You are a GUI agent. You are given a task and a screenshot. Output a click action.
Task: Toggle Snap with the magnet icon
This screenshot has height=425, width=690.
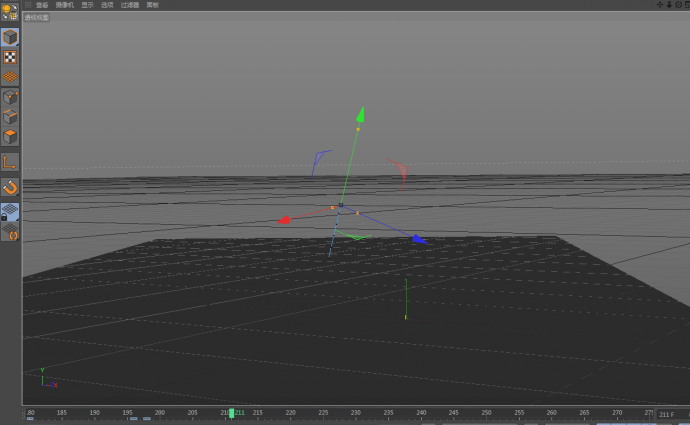10,187
